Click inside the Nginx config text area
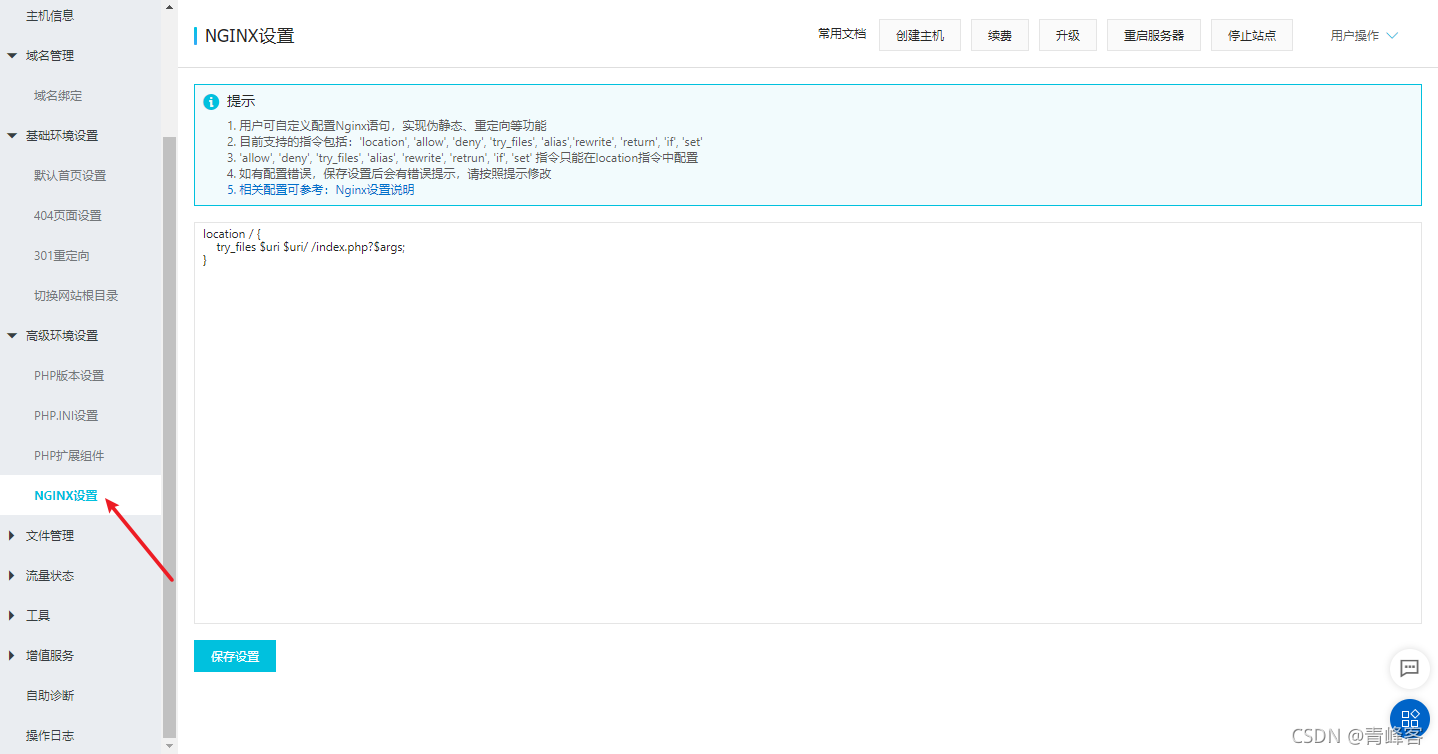 coord(808,423)
